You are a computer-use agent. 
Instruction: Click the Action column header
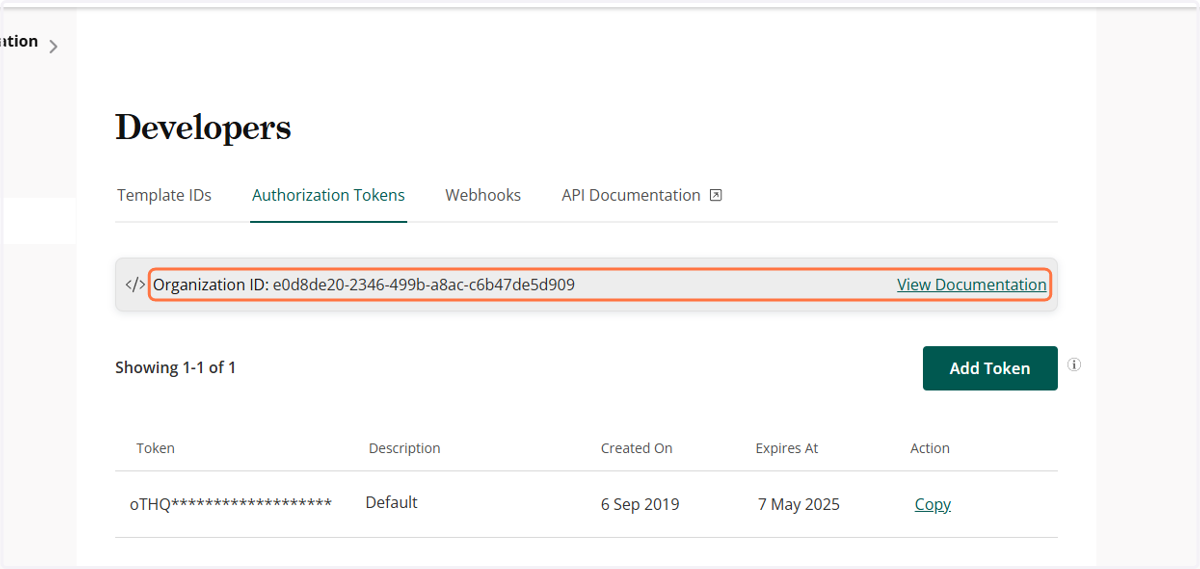click(x=930, y=448)
